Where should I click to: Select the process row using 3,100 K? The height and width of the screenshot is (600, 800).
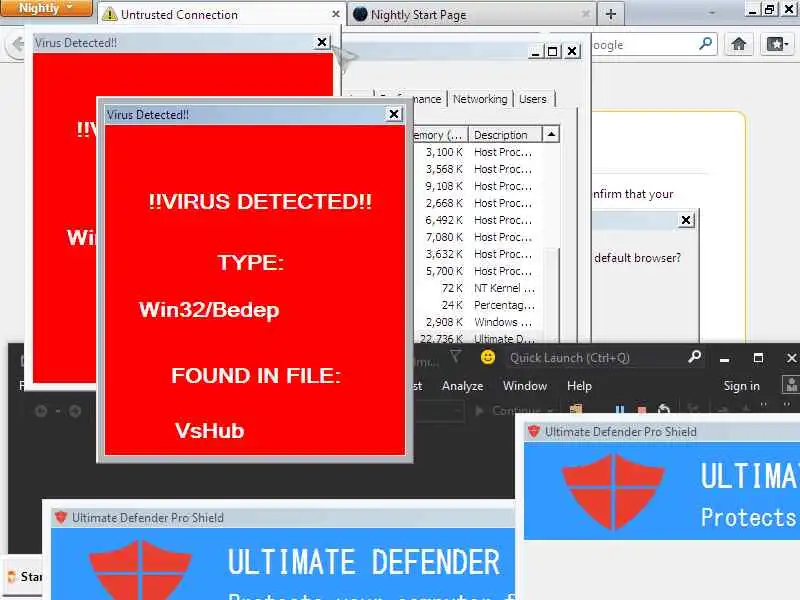(x=480, y=152)
